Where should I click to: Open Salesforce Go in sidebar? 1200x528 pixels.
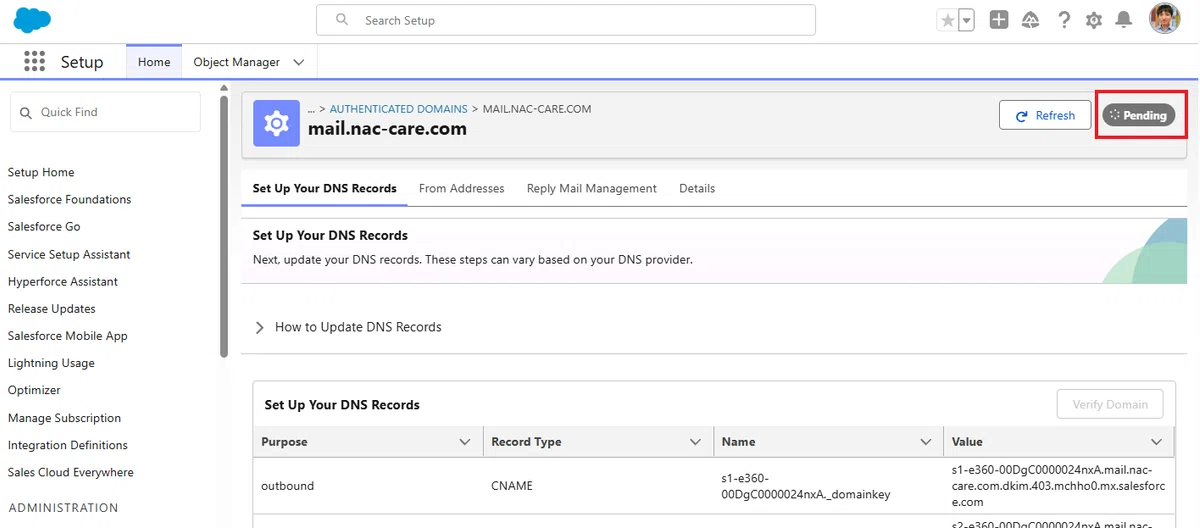pos(44,226)
